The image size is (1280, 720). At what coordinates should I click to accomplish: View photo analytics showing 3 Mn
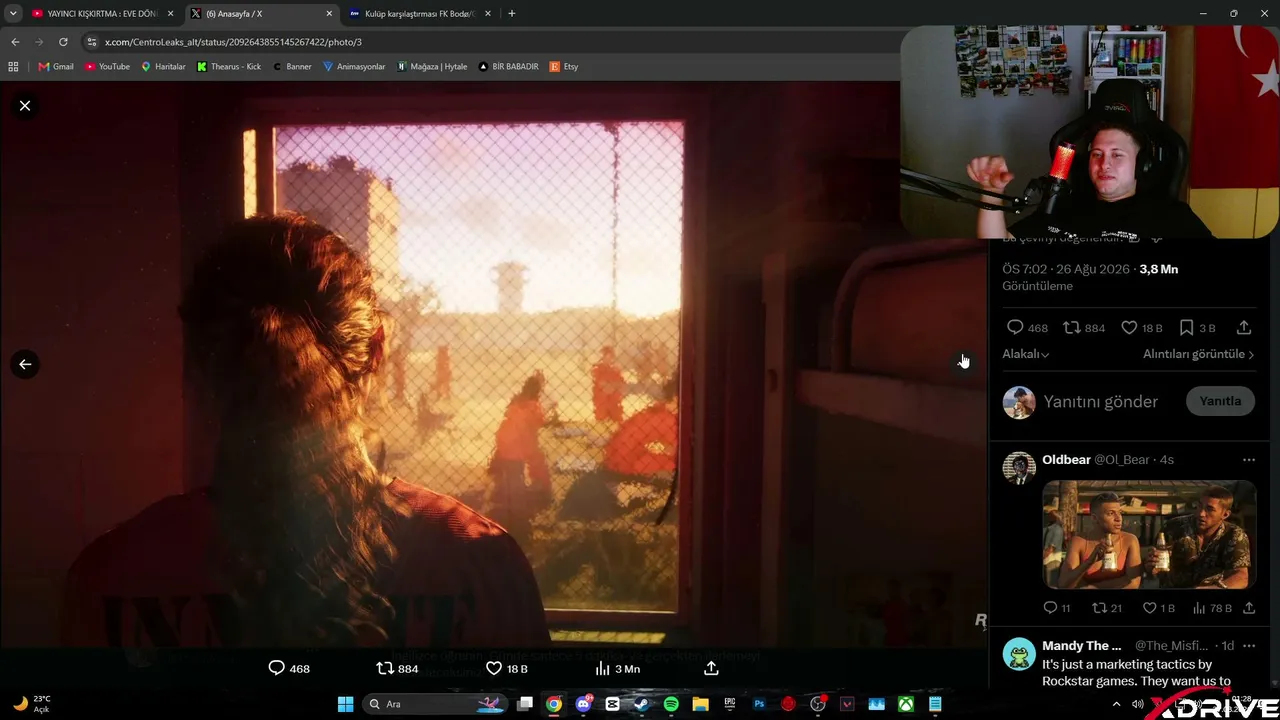pyautogui.click(x=617, y=668)
